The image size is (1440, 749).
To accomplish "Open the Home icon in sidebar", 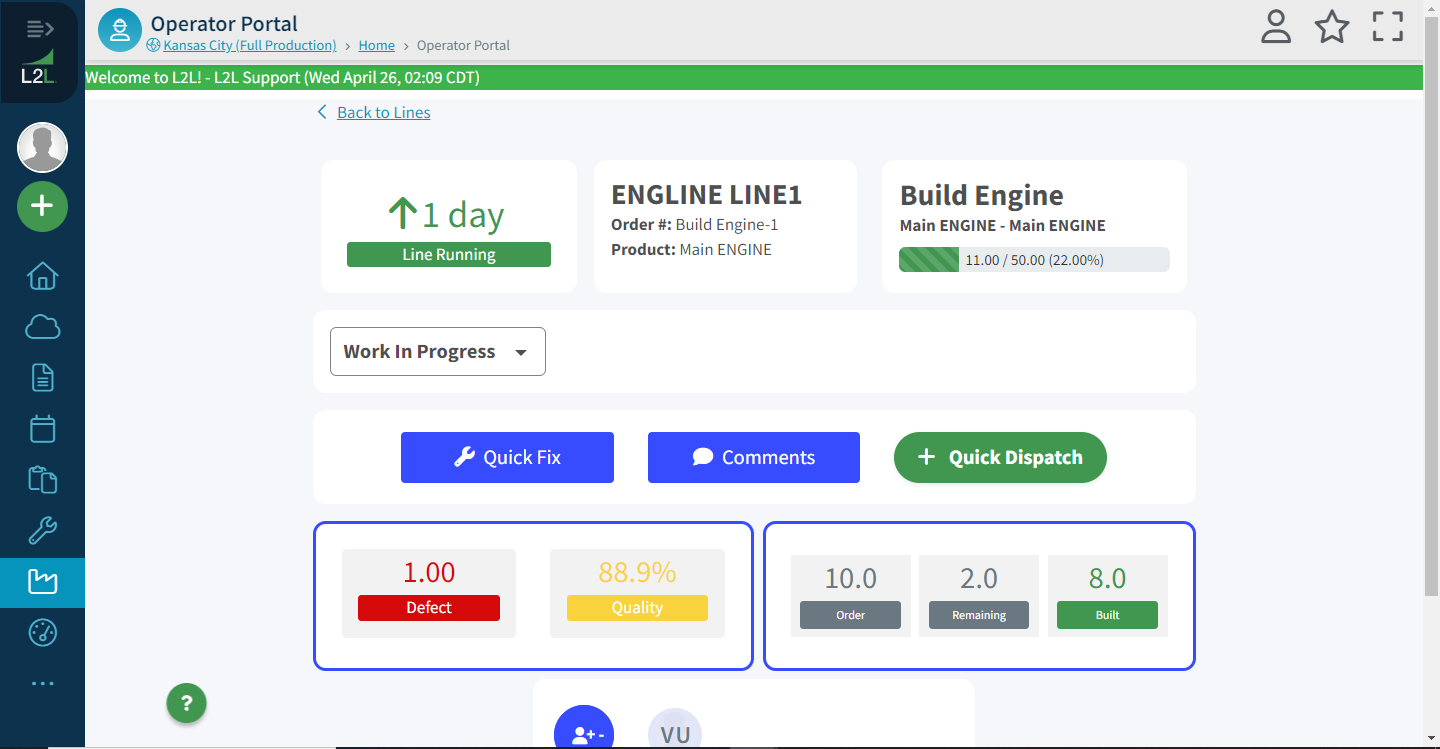I will tap(42, 276).
